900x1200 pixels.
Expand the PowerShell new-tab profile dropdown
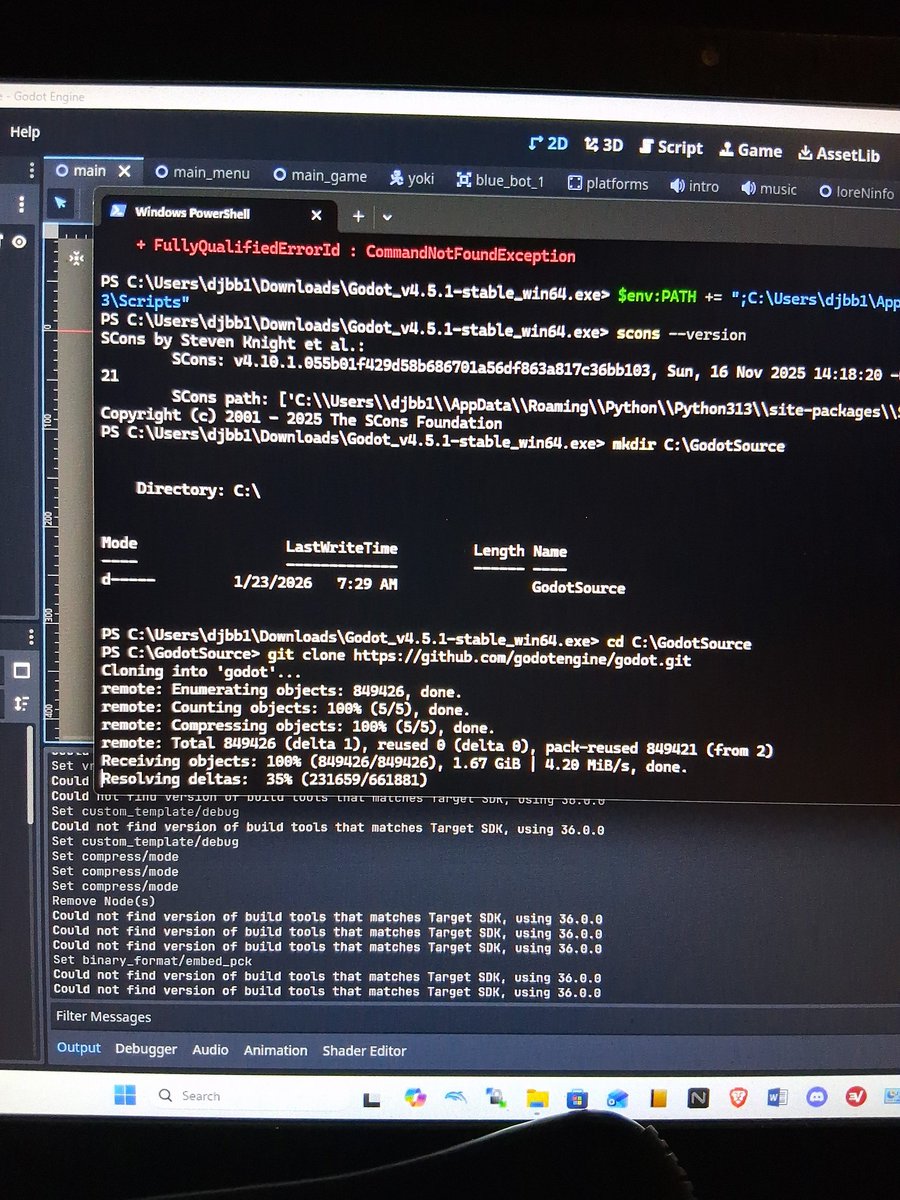click(x=387, y=217)
